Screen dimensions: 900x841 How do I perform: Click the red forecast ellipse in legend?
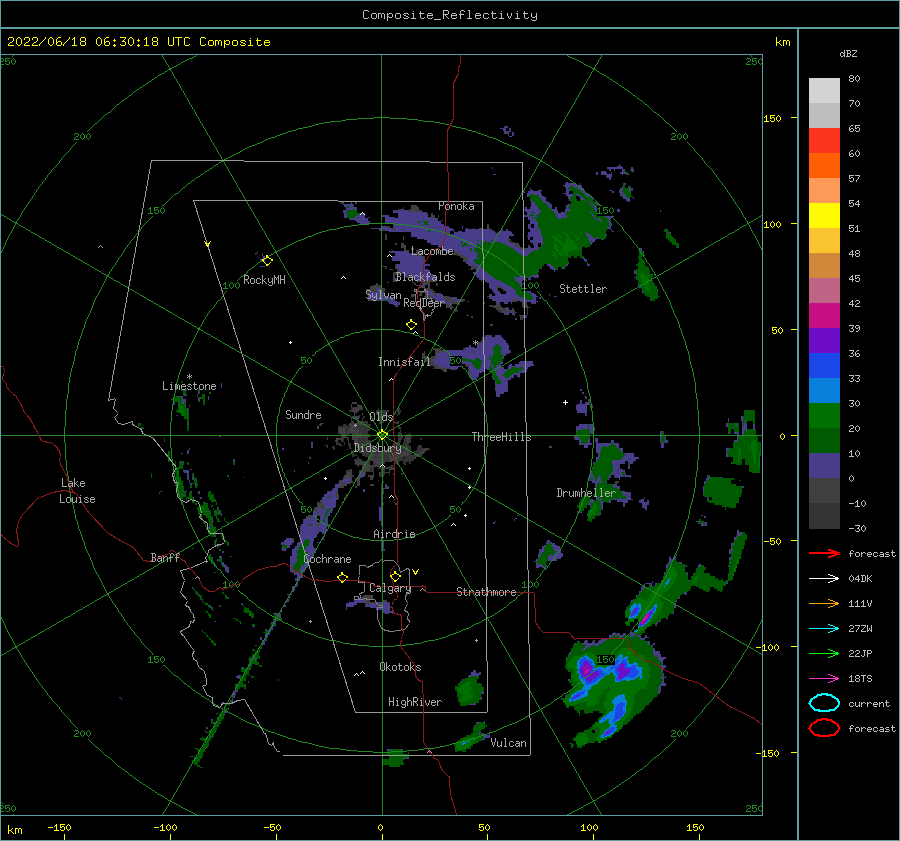pyautogui.click(x=824, y=728)
